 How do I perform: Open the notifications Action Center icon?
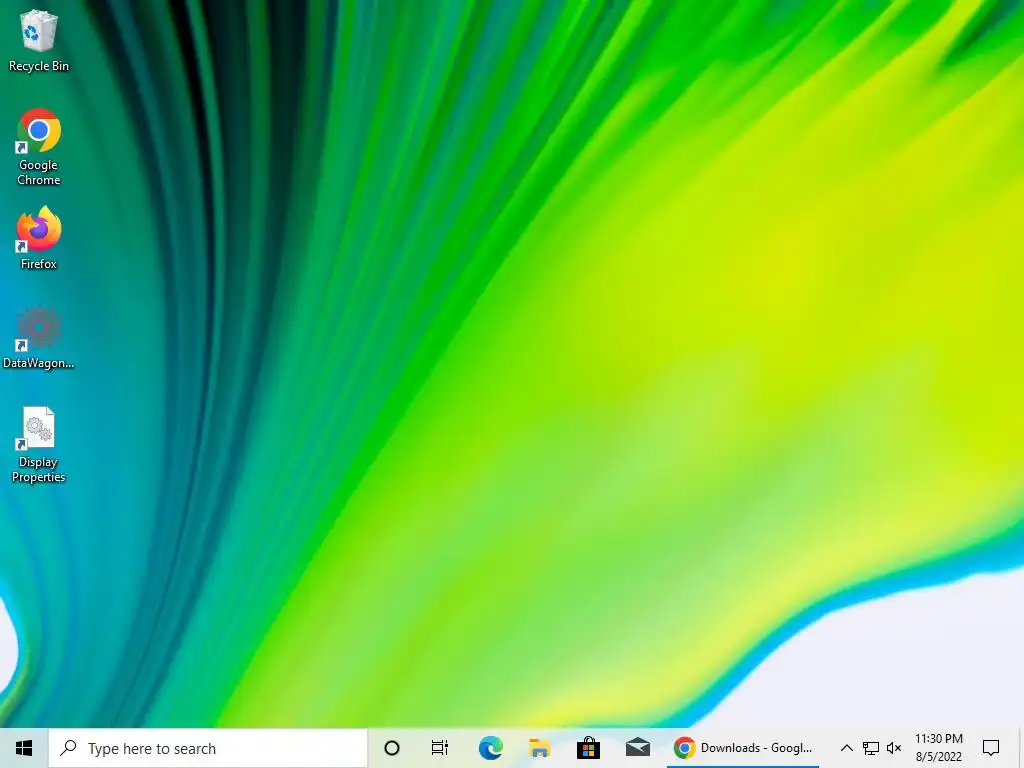[991, 748]
